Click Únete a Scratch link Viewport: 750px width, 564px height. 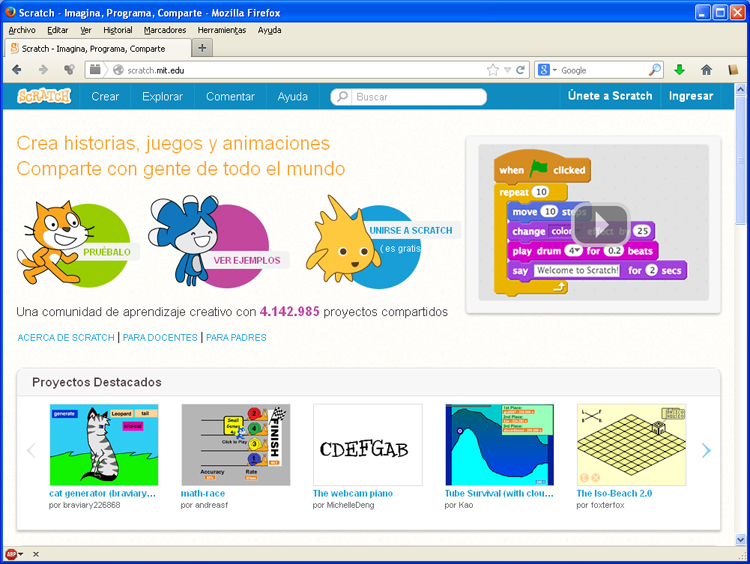(610, 96)
